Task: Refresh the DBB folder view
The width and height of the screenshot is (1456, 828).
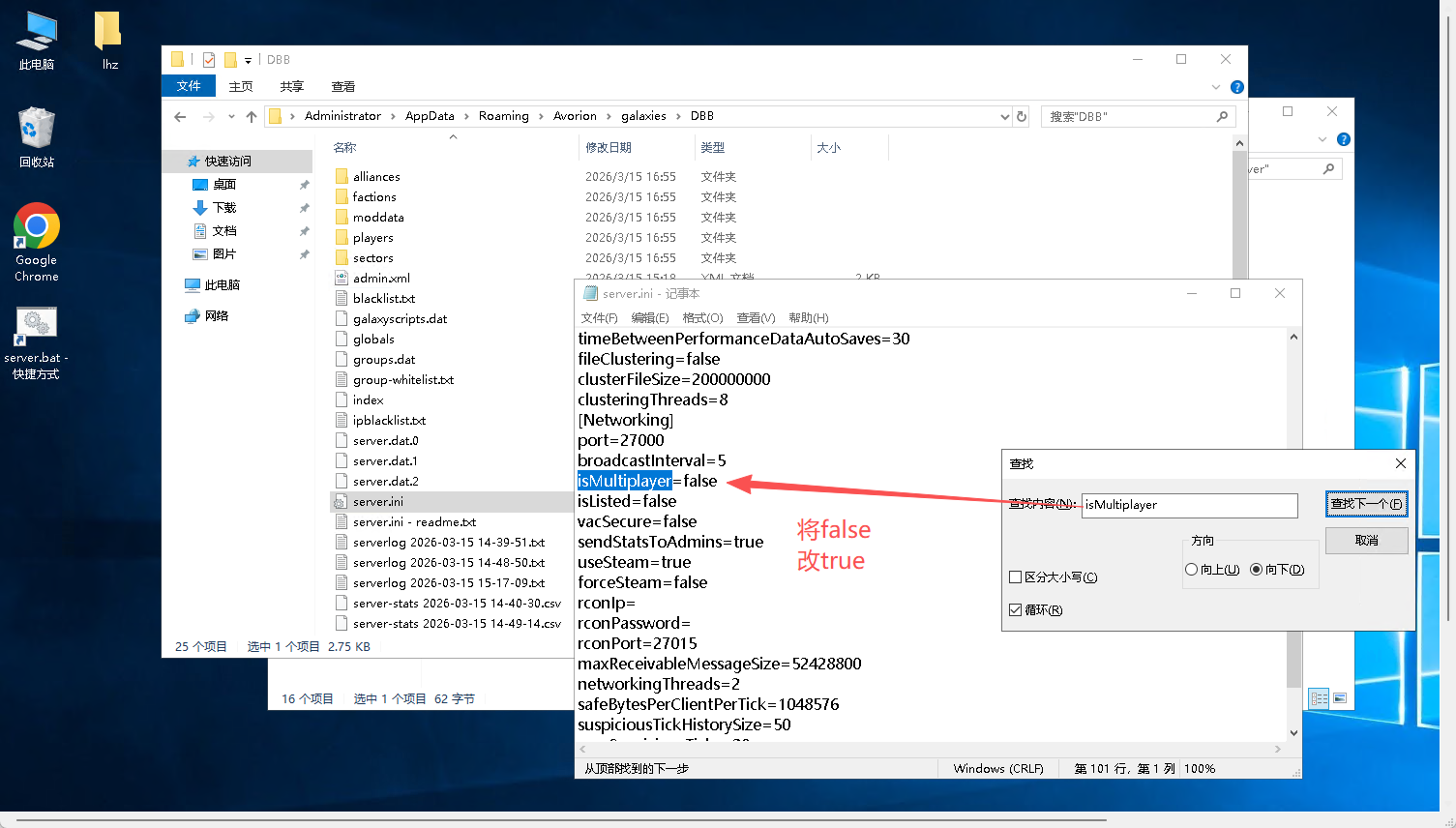Action: (x=1022, y=117)
